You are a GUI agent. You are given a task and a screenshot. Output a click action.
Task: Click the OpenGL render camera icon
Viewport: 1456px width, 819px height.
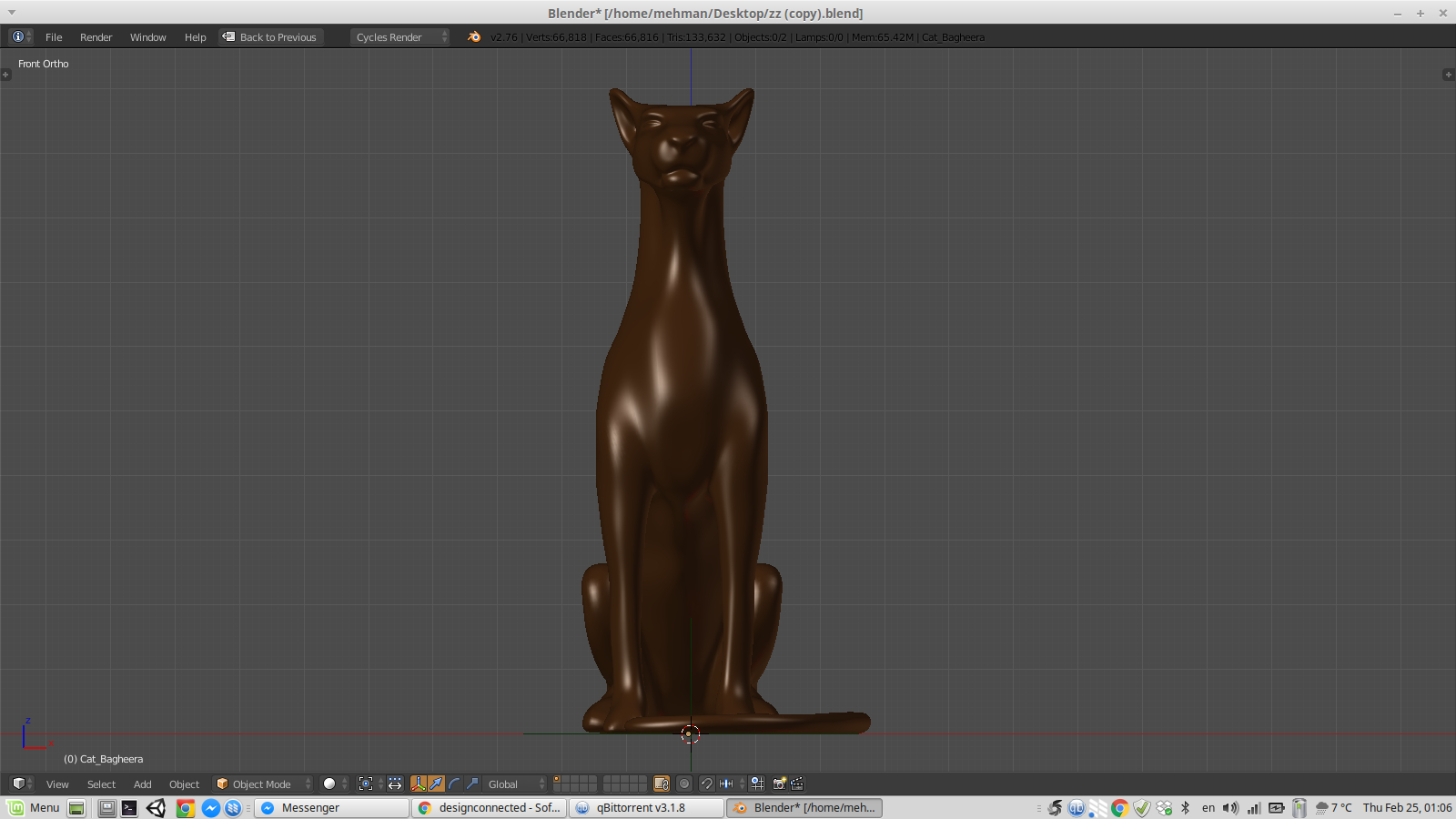pyautogui.click(x=779, y=784)
